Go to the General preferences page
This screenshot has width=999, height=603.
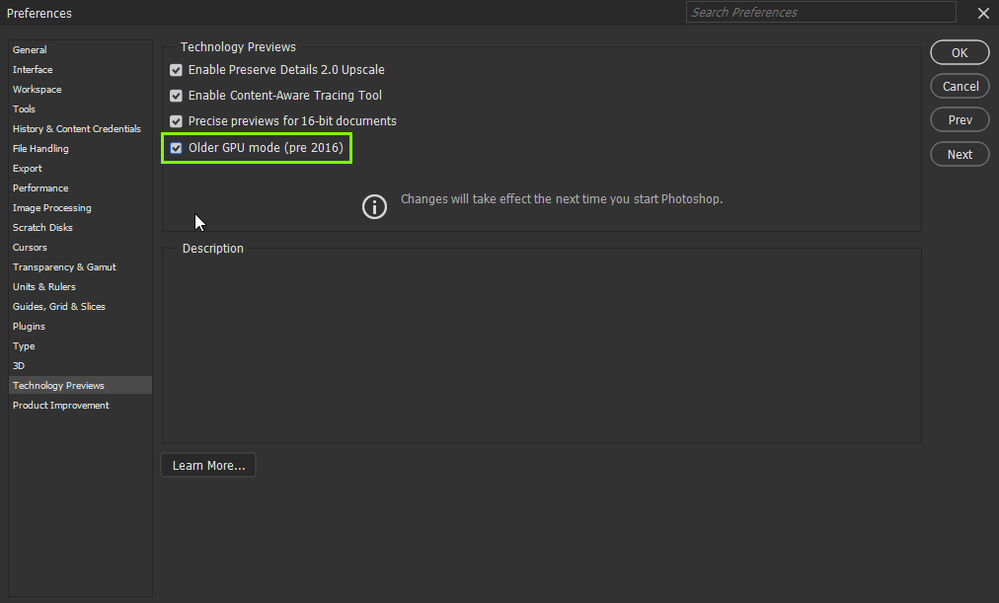(29, 49)
